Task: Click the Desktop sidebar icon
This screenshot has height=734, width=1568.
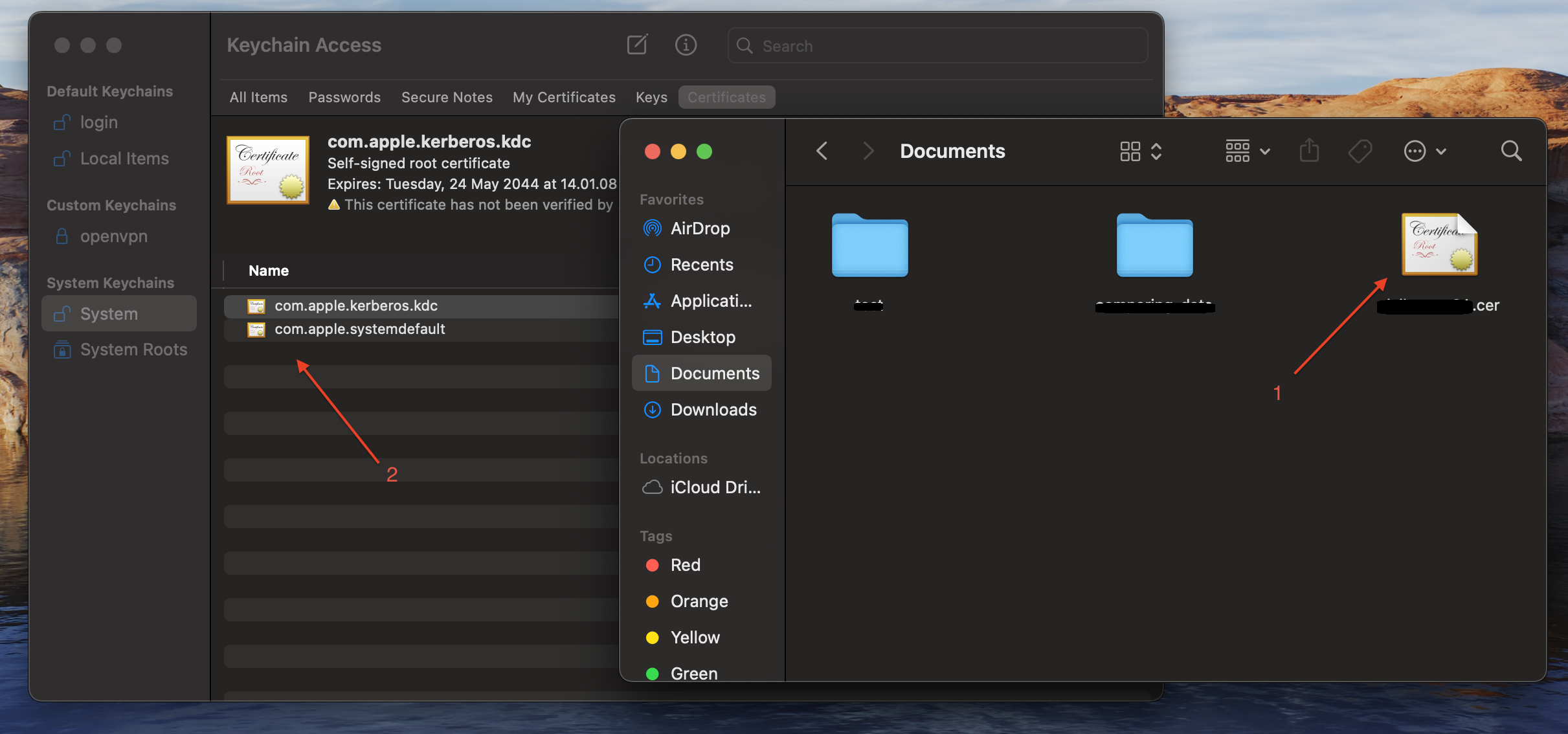Action: point(652,337)
